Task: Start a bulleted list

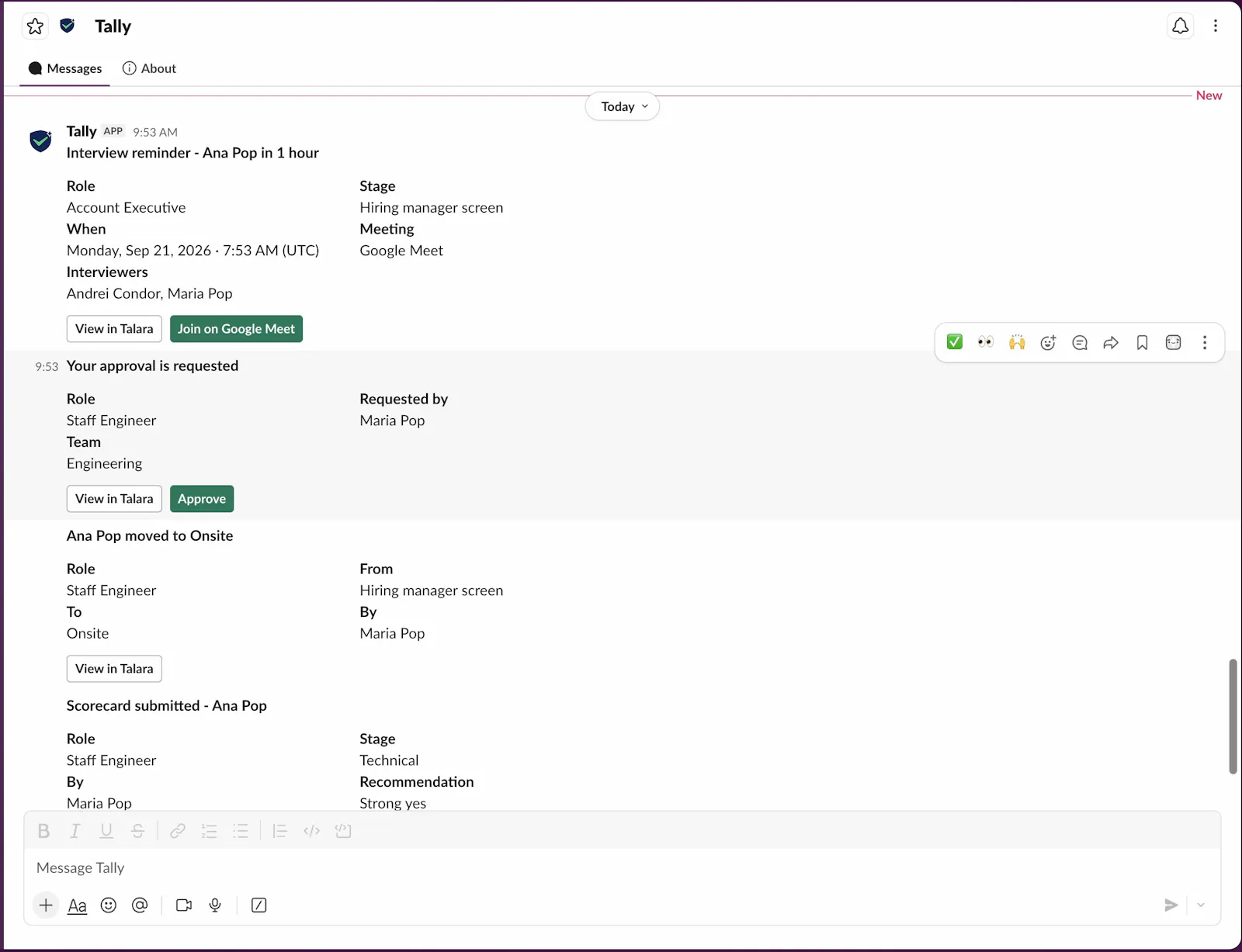Action: click(241, 831)
